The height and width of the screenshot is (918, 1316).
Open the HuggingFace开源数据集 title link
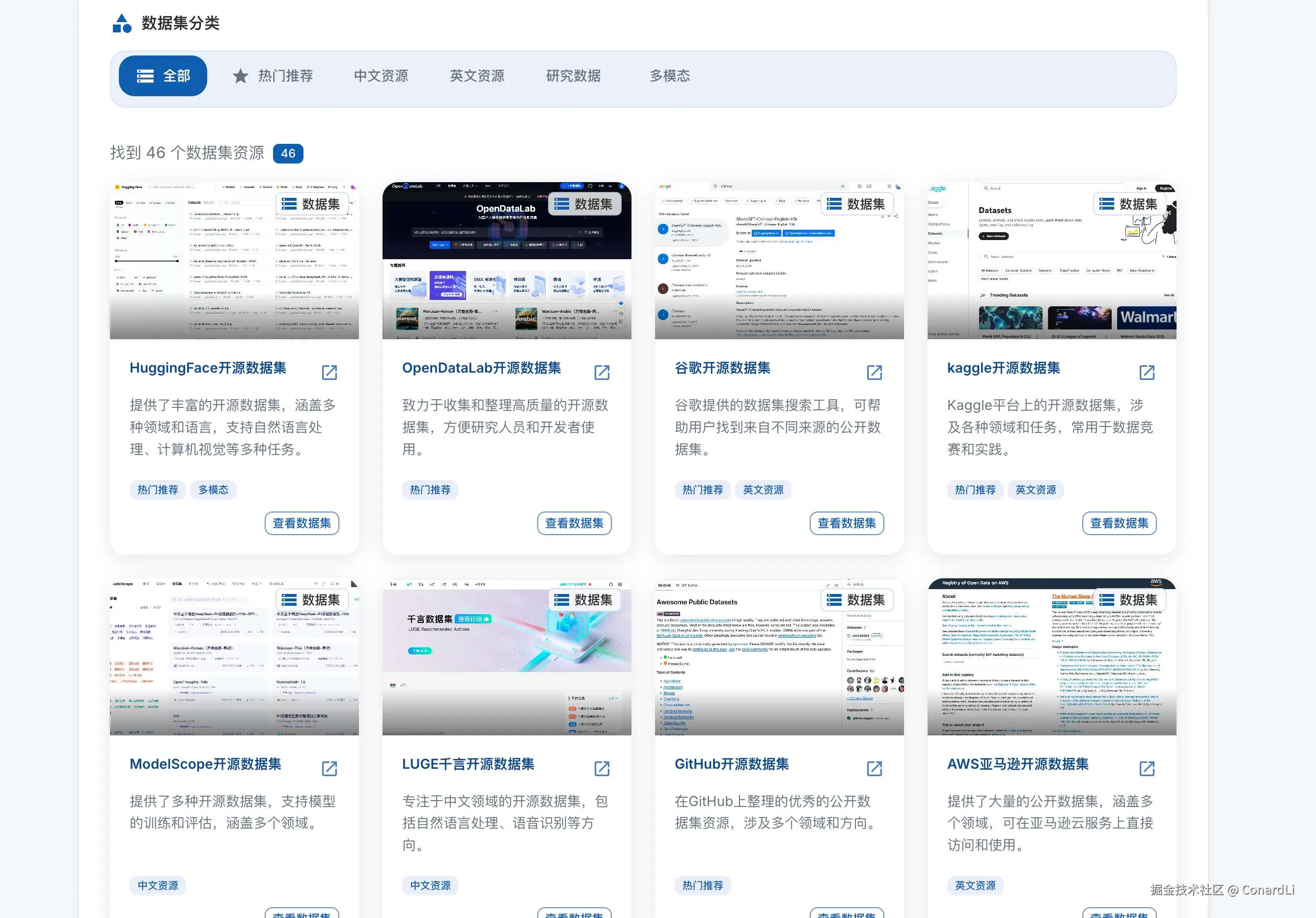point(208,368)
